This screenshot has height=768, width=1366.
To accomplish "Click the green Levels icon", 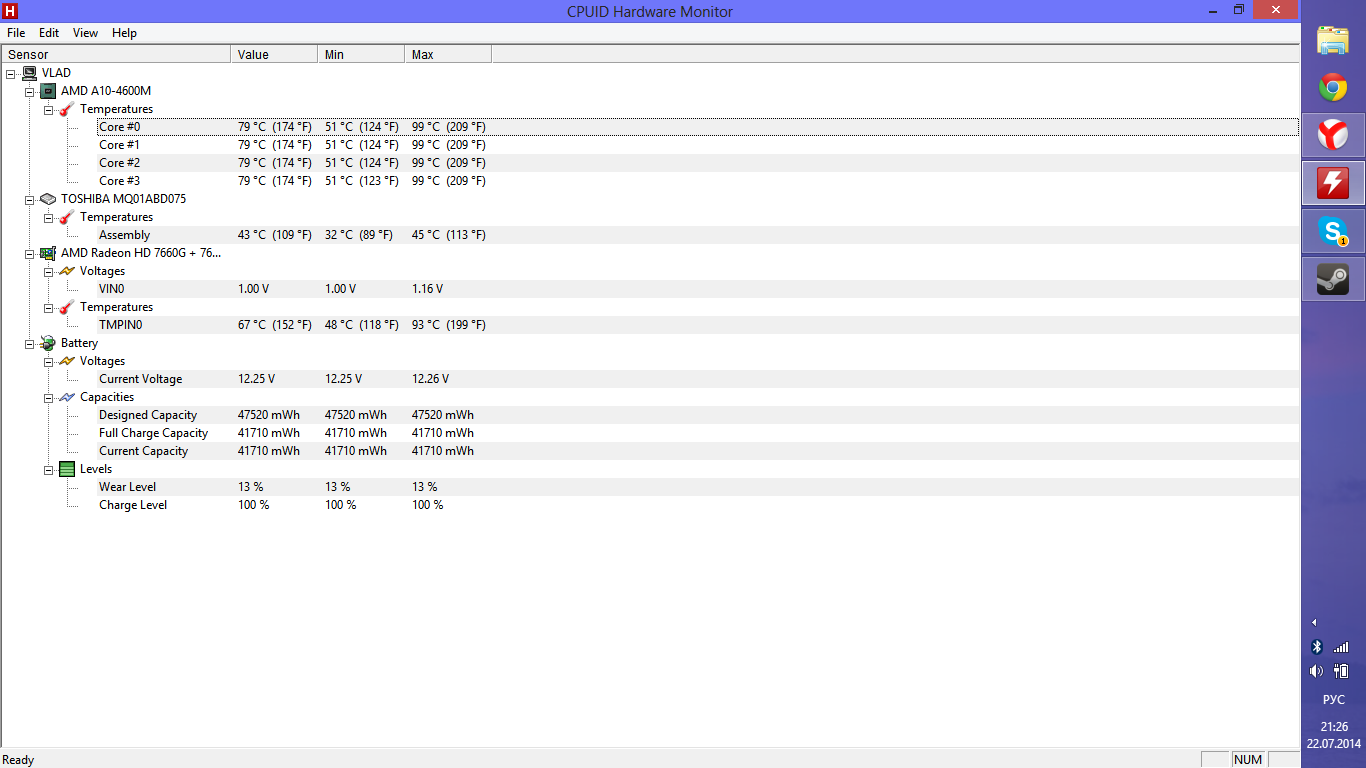I will [x=67, y=469].
